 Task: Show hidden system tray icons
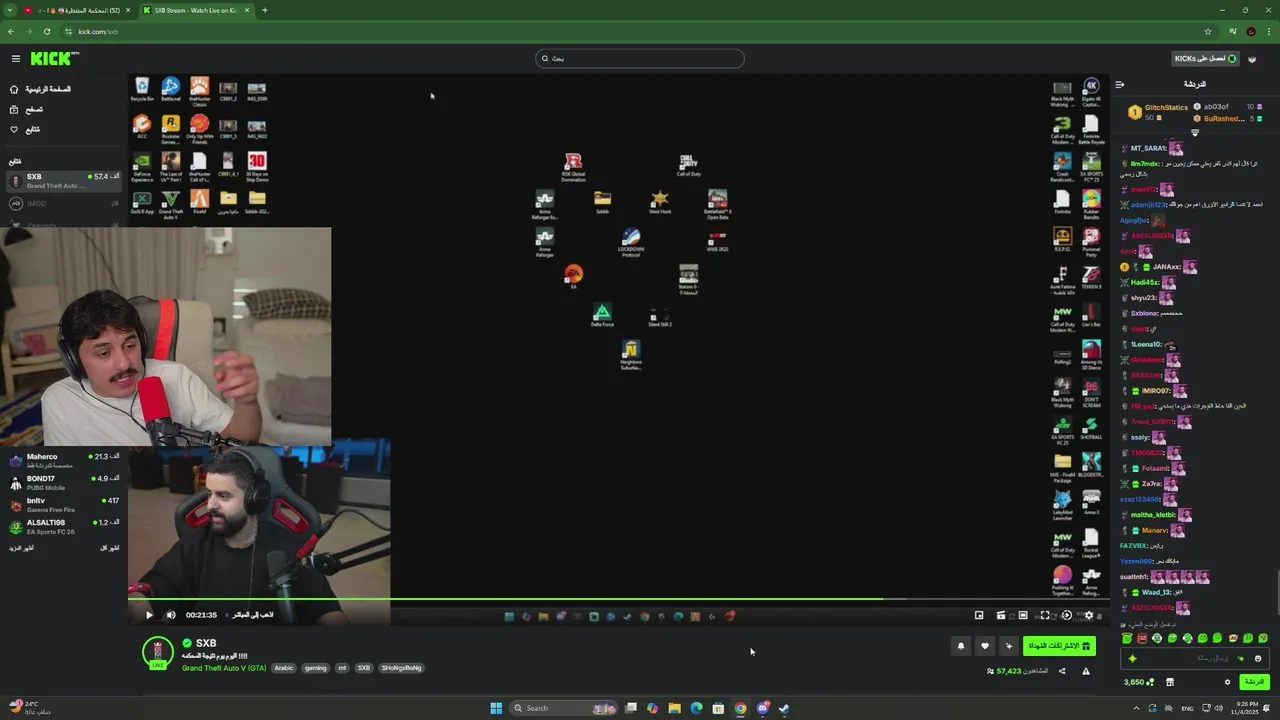[1136, 708]
